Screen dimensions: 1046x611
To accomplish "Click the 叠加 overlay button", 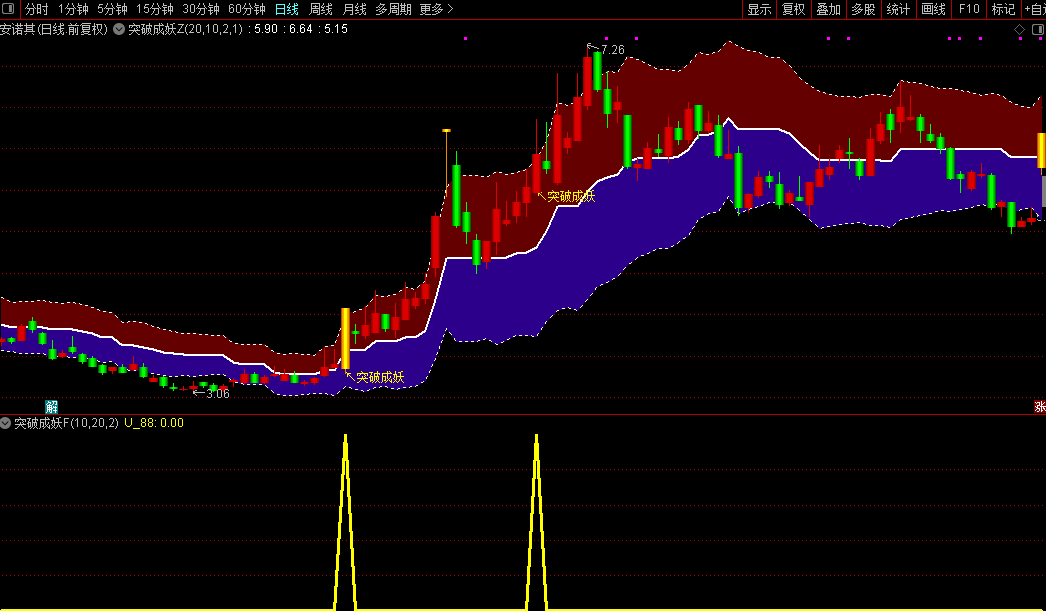I will [829, 9].
